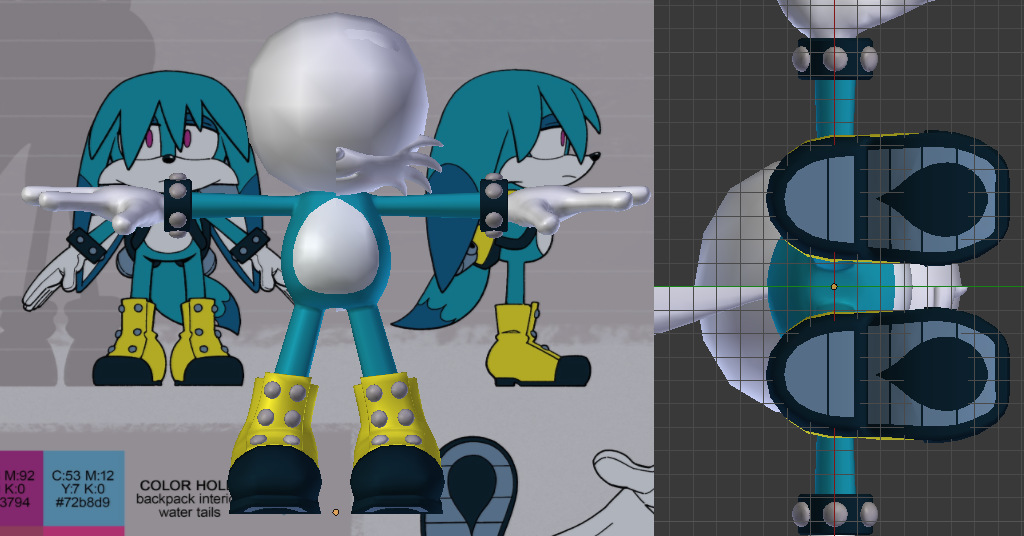
Task: Select the model's left yellow studded boot
Action: pos(275,443)
